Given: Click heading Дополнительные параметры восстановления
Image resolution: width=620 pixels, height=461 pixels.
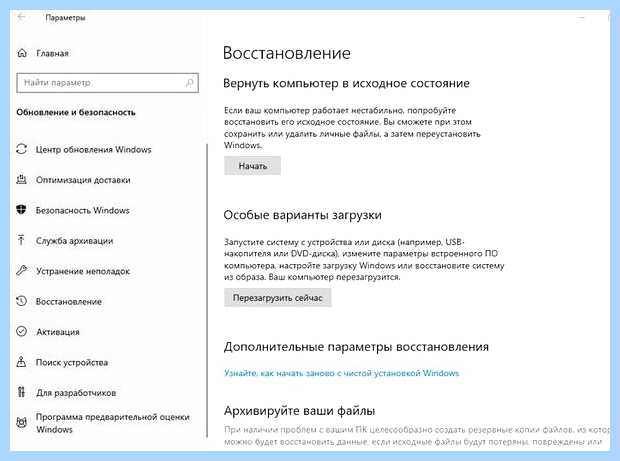Looking at the screenshot, I should click(x=356, y=347).
